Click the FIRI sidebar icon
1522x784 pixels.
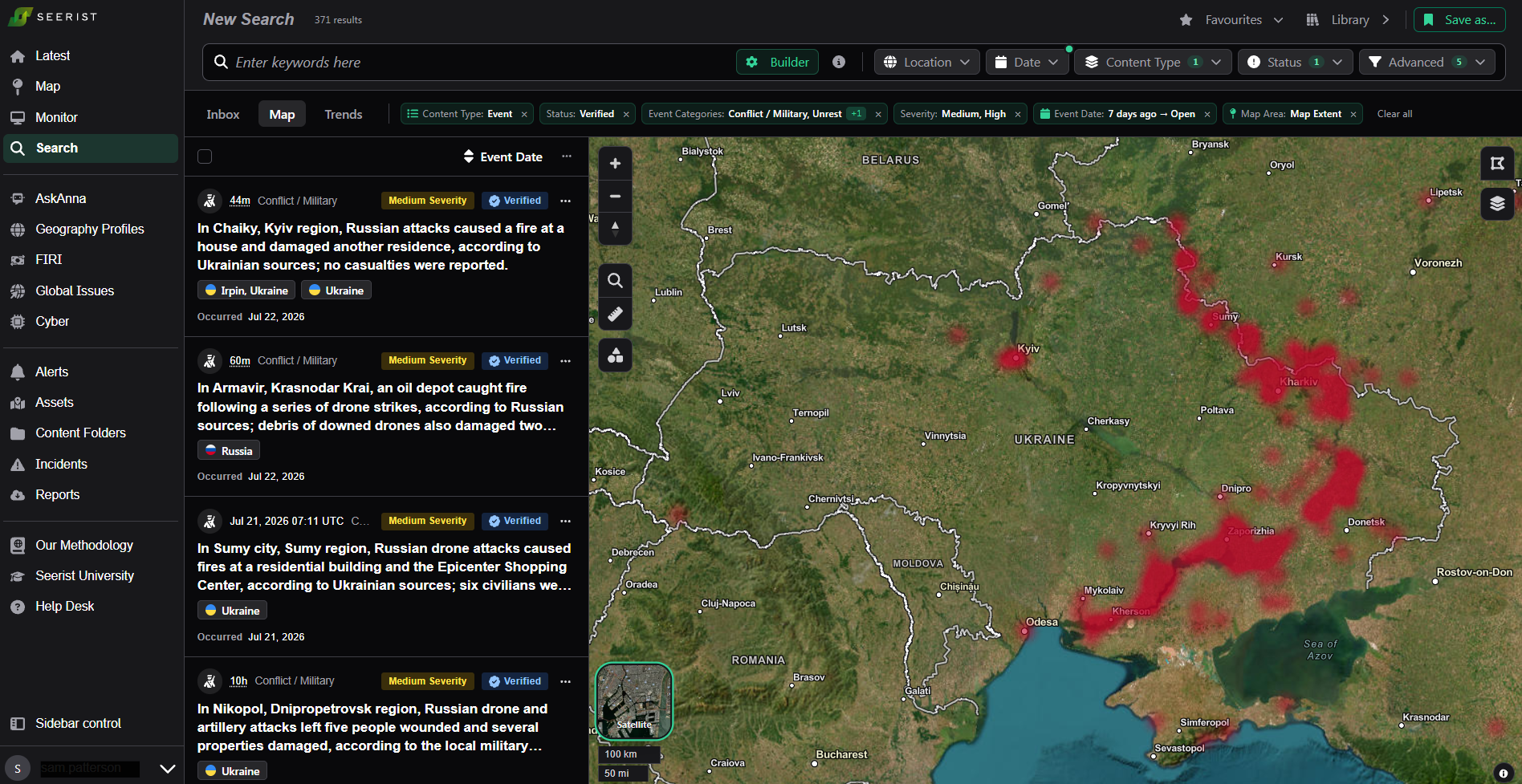pos(18,260)
